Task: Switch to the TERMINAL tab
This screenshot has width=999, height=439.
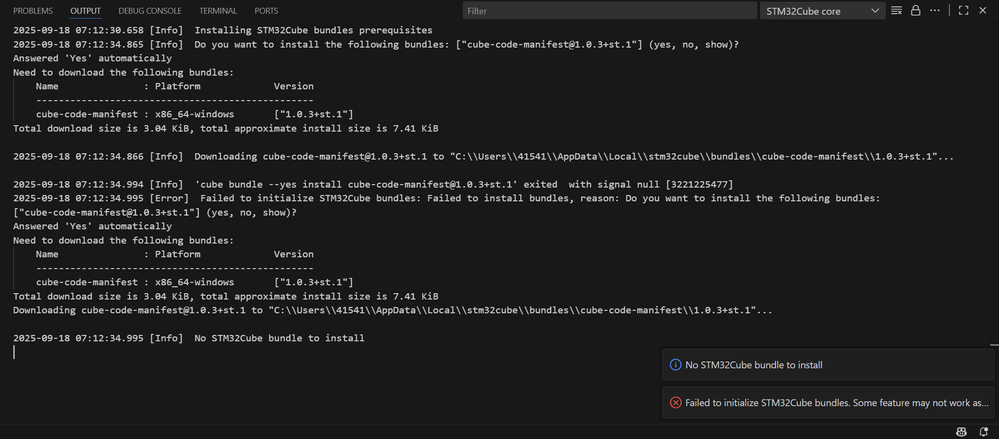Action: 218,11
